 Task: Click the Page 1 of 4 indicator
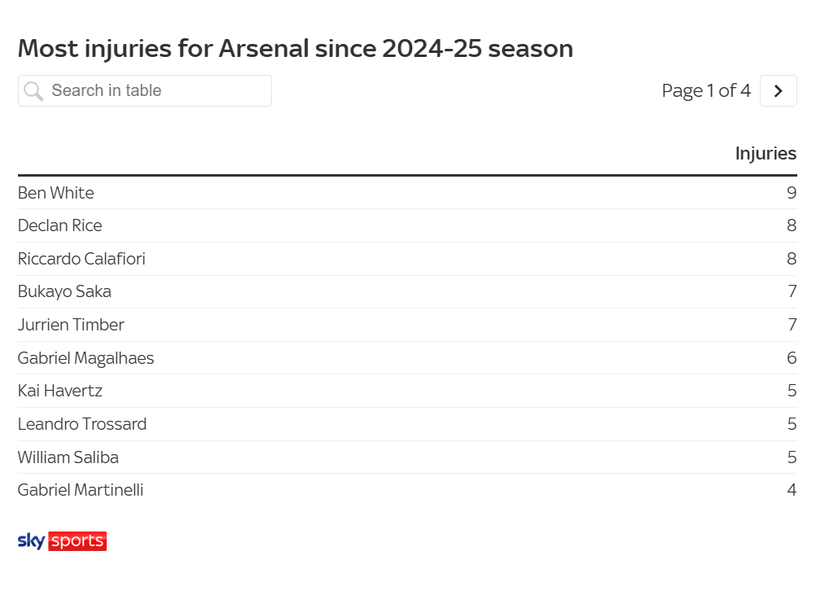pos(706,91)
